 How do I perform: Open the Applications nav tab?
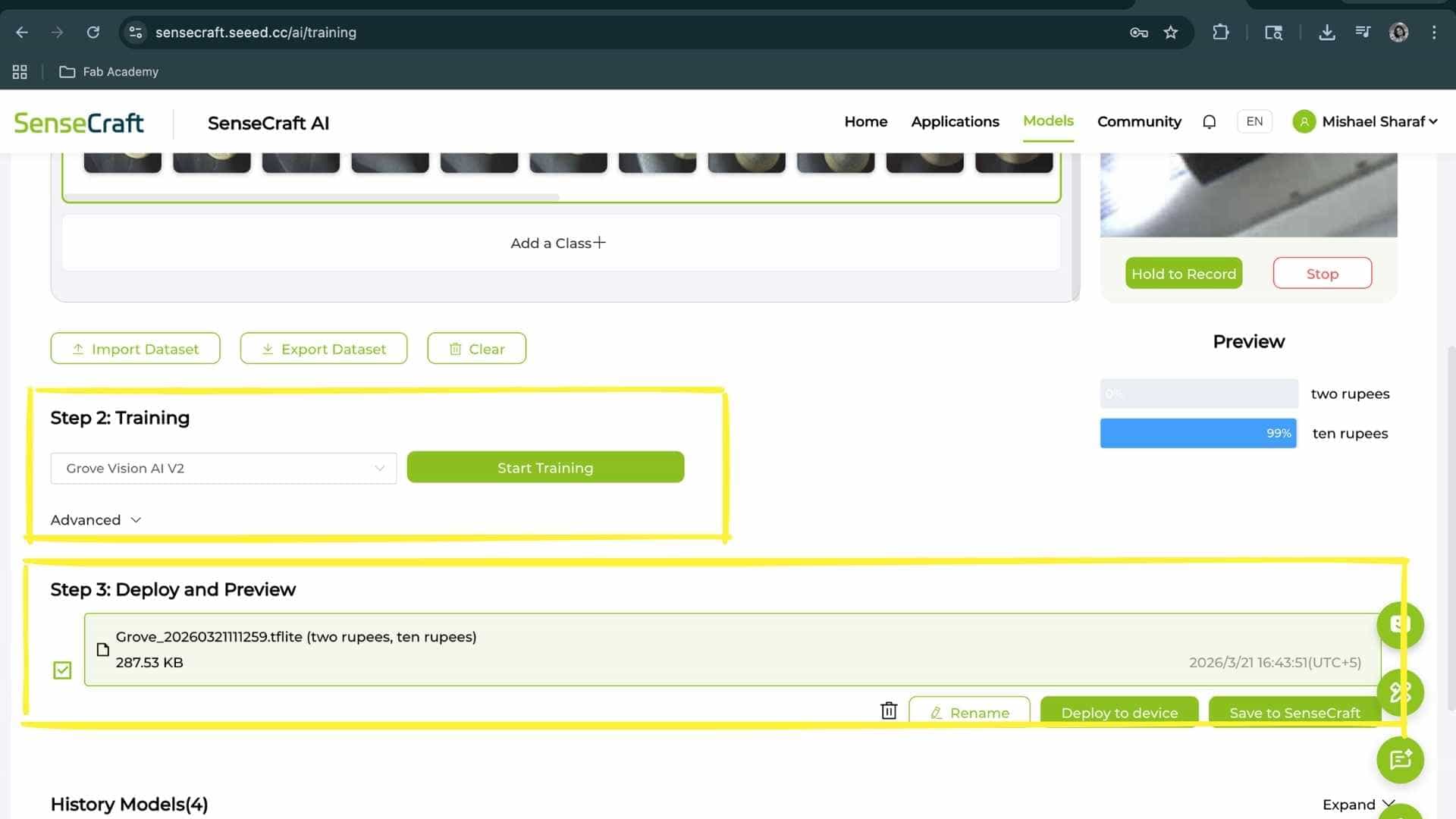955,122
